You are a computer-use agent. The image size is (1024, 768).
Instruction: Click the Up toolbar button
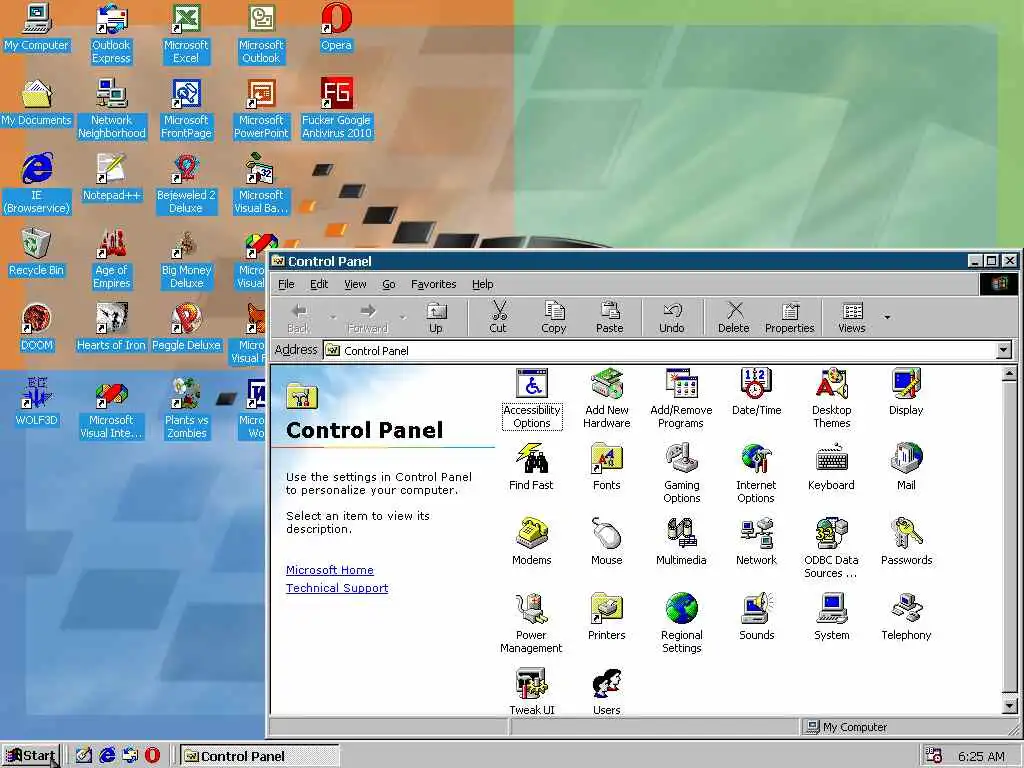tap(436, 317)
